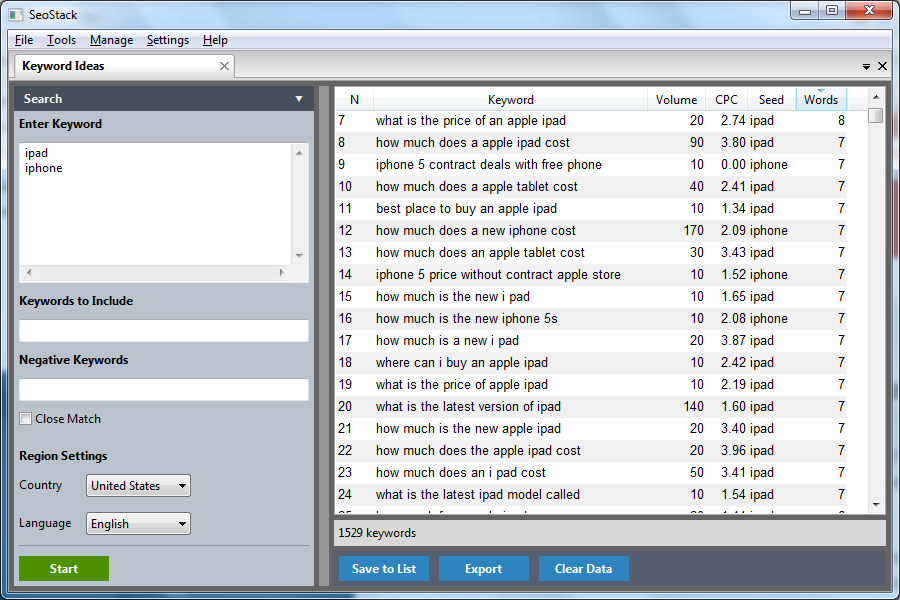Screen dimensions: 900x600
Task: Open the Language dropdown
Action: point(138,524)
